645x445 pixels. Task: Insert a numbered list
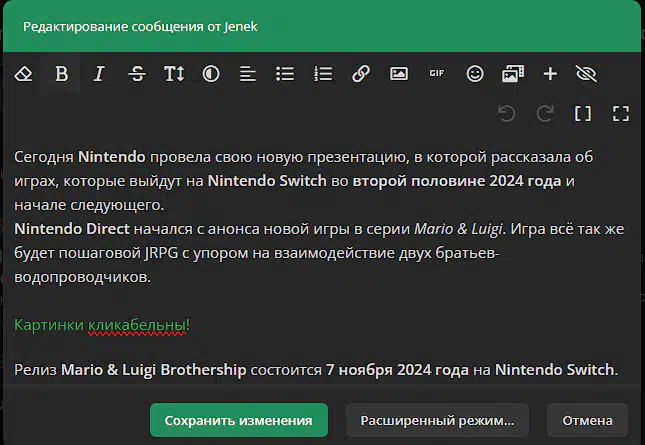pos(323,74)
